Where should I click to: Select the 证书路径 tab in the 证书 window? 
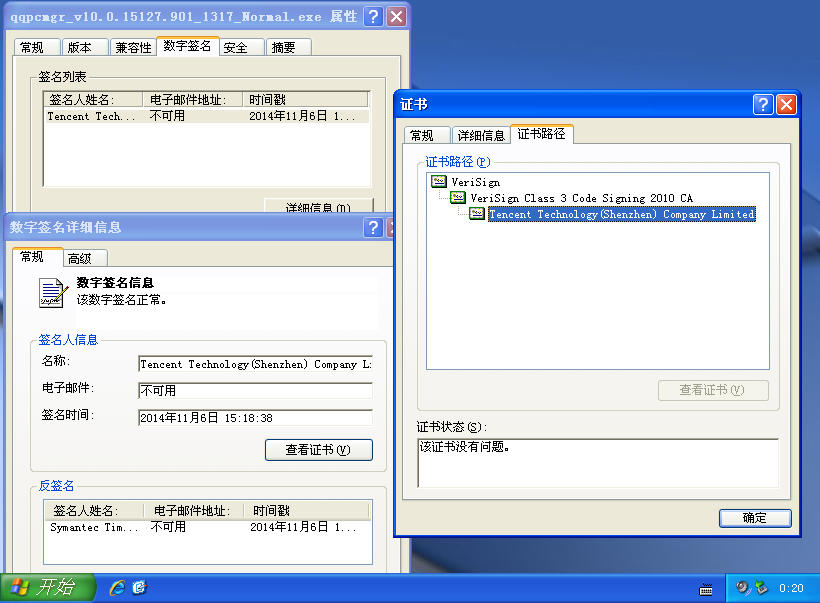click(x=542, y=134)
